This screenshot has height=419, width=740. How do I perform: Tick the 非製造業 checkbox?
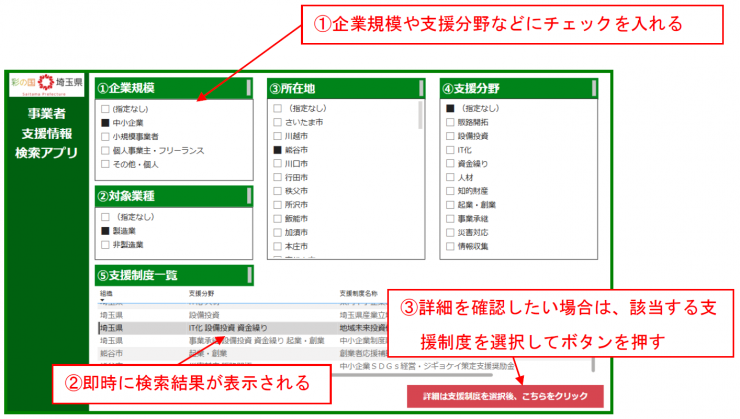click(105, 244)
